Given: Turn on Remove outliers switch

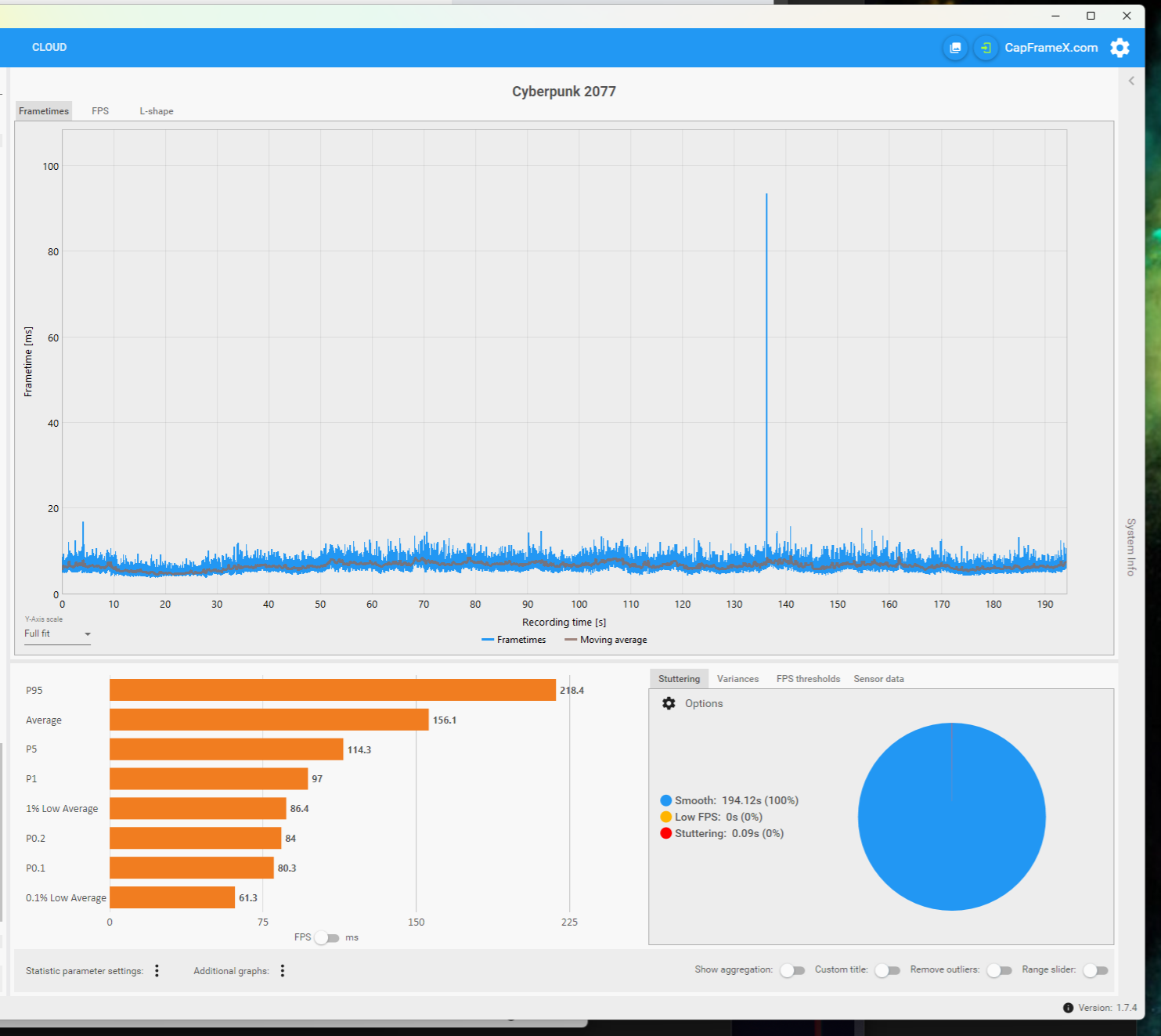Looking at the screenshot, I should coord(999,970).
